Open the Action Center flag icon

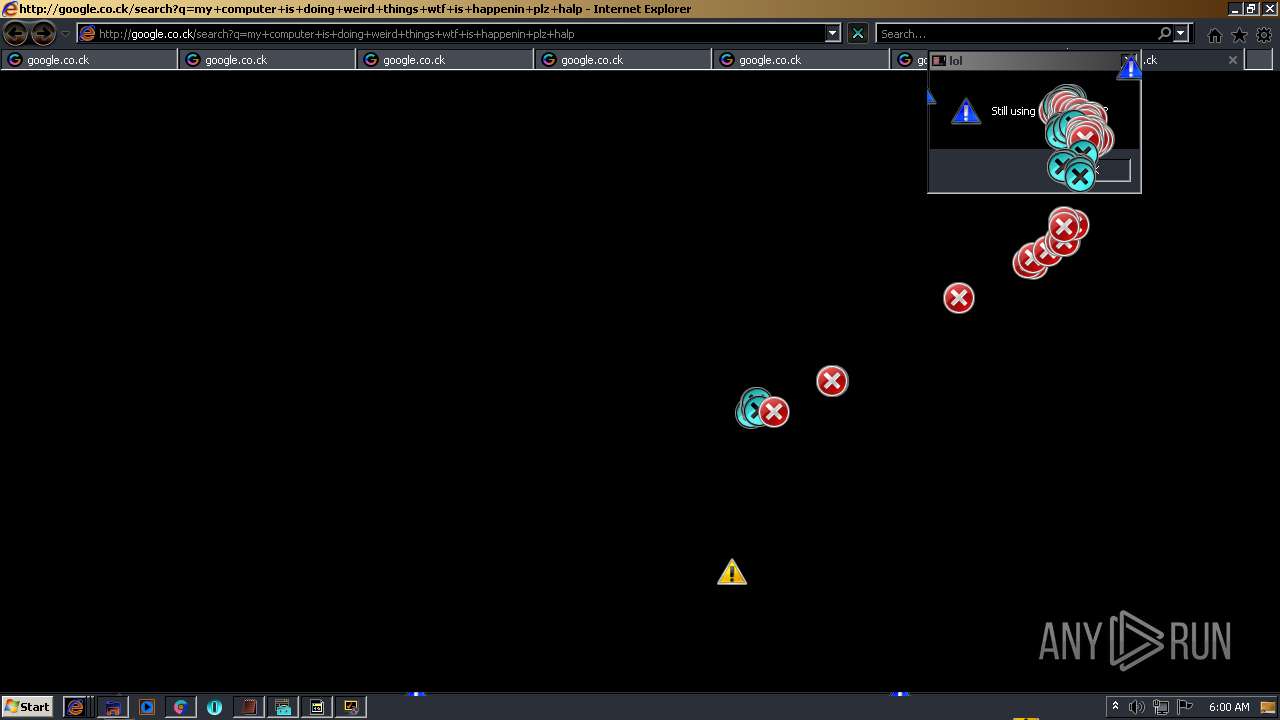coord(1185,707)
